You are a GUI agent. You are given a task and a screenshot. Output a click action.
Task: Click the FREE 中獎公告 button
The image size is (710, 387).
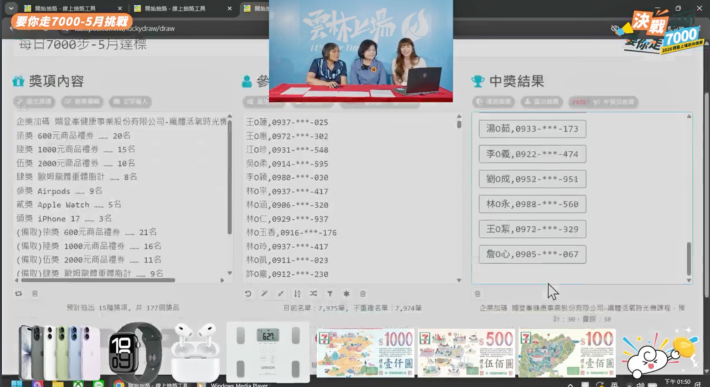tap(603, 102)
